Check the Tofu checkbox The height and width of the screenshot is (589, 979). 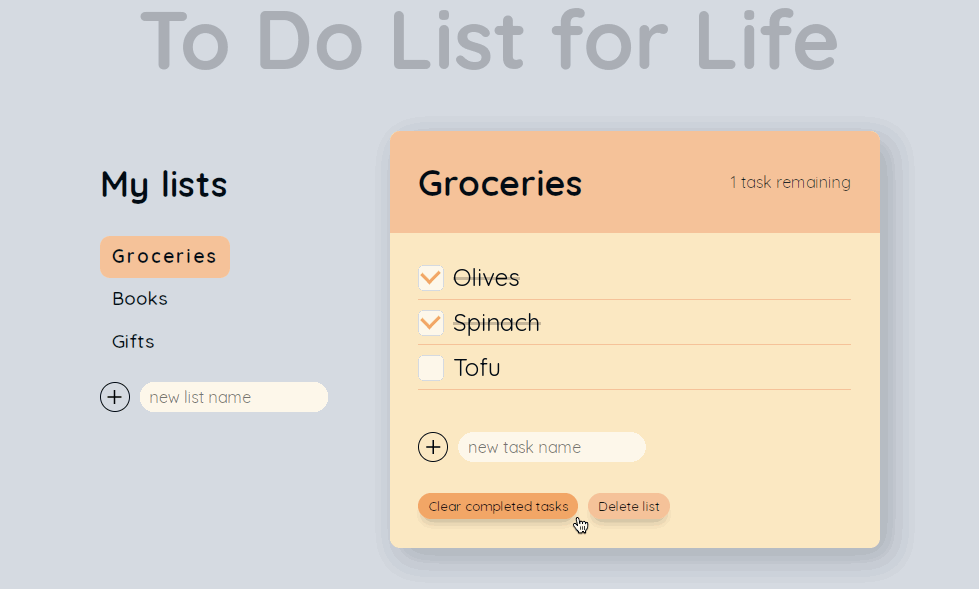[x=430, y=368]
